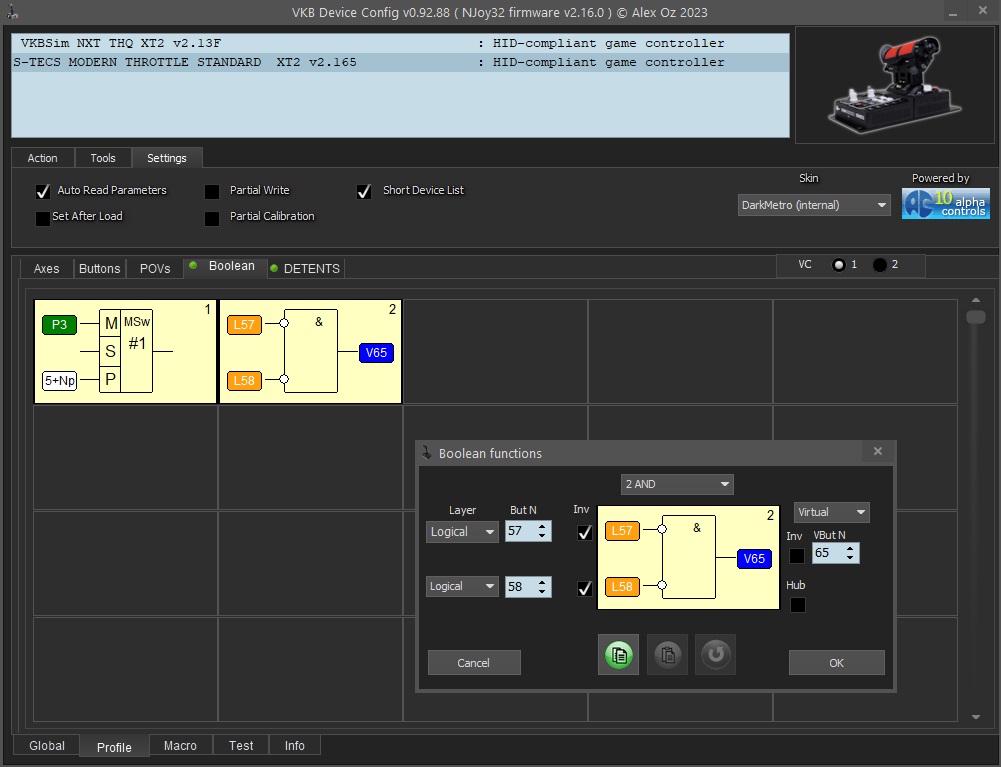
Task: Click the reset arrow icon in Boolean functions
Action: (x=716, y=655)
